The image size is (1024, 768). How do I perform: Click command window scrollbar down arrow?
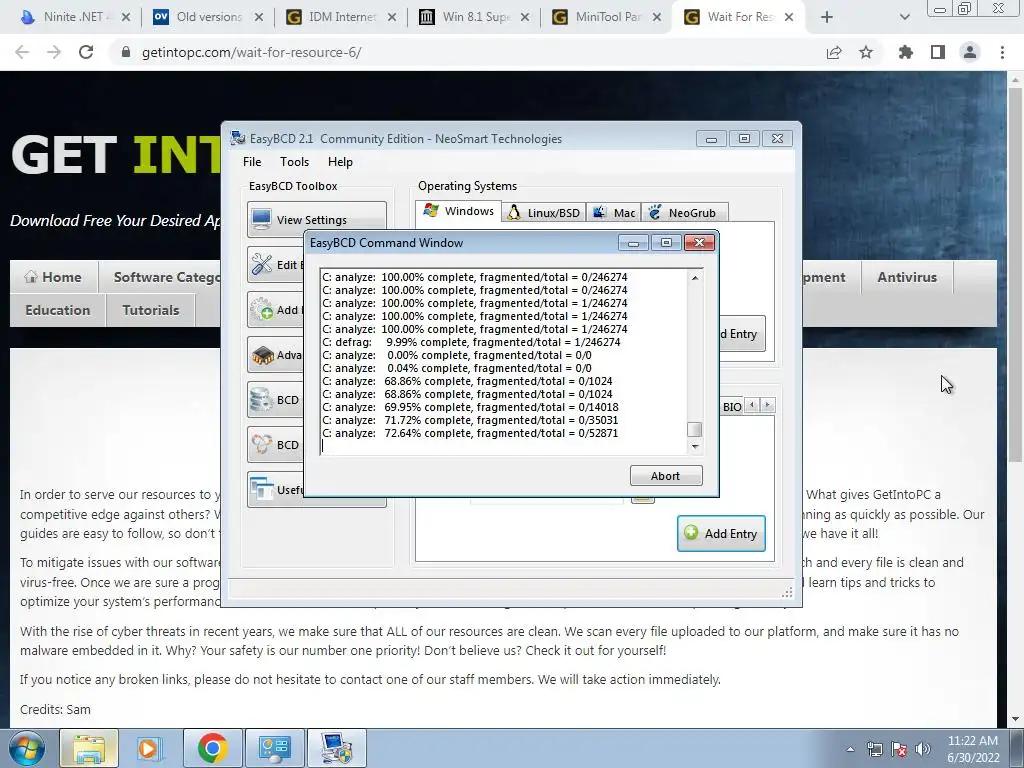coord(695,446)
